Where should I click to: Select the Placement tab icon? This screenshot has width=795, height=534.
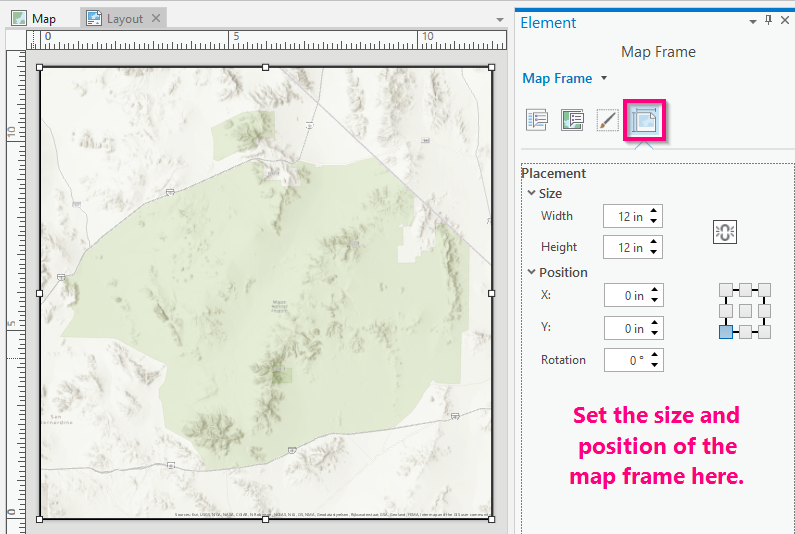(x=644, y=120)
